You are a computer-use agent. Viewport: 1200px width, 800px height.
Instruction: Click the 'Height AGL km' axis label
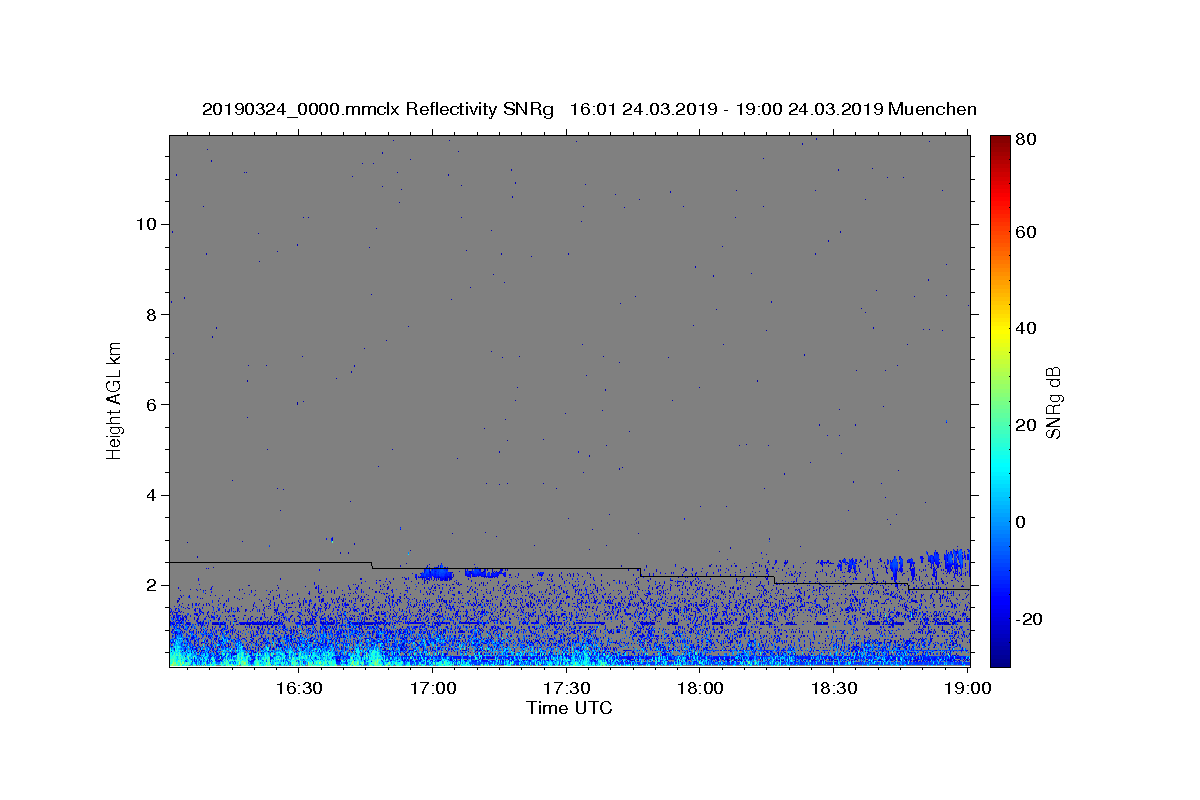click(114, 400)
